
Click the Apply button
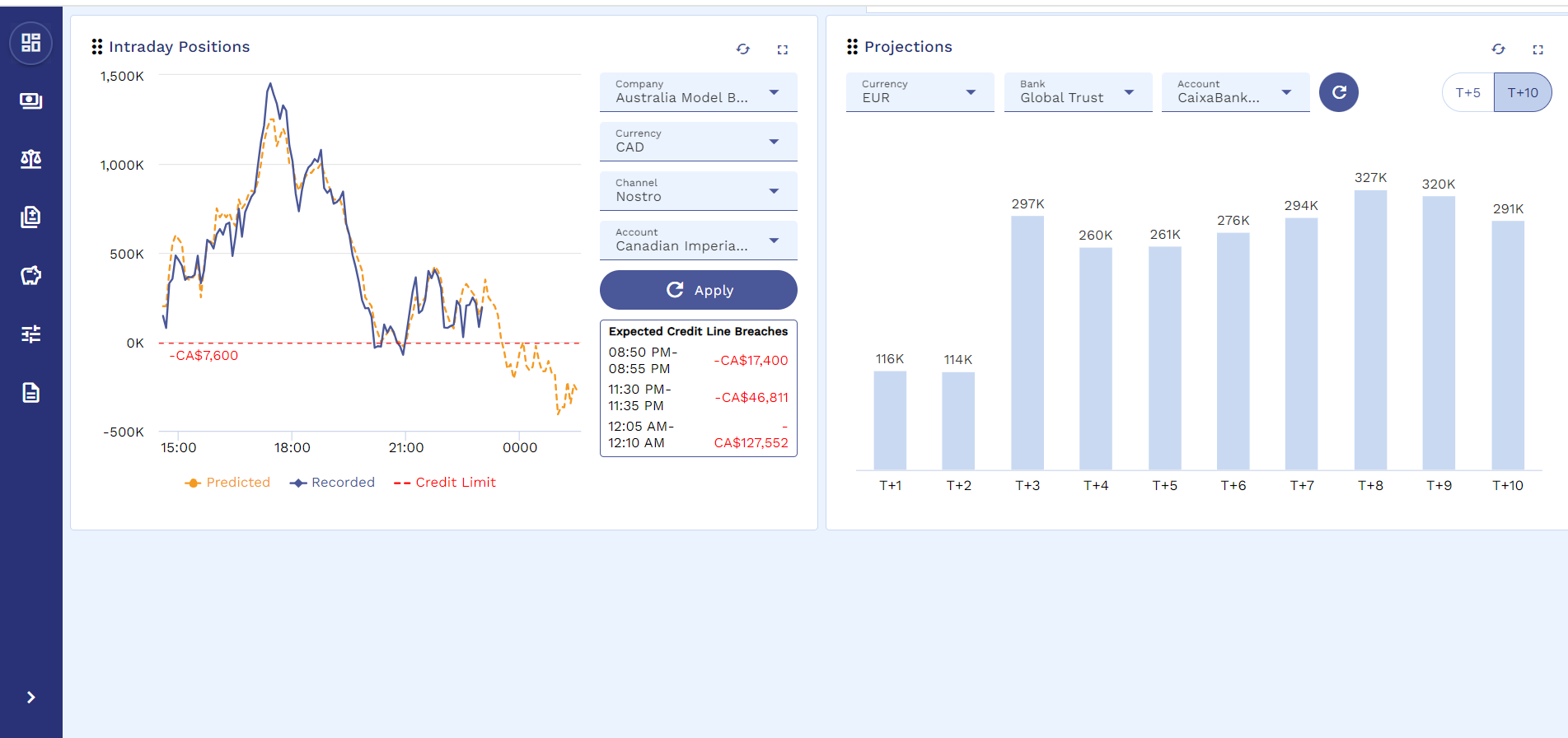(699, 290)
